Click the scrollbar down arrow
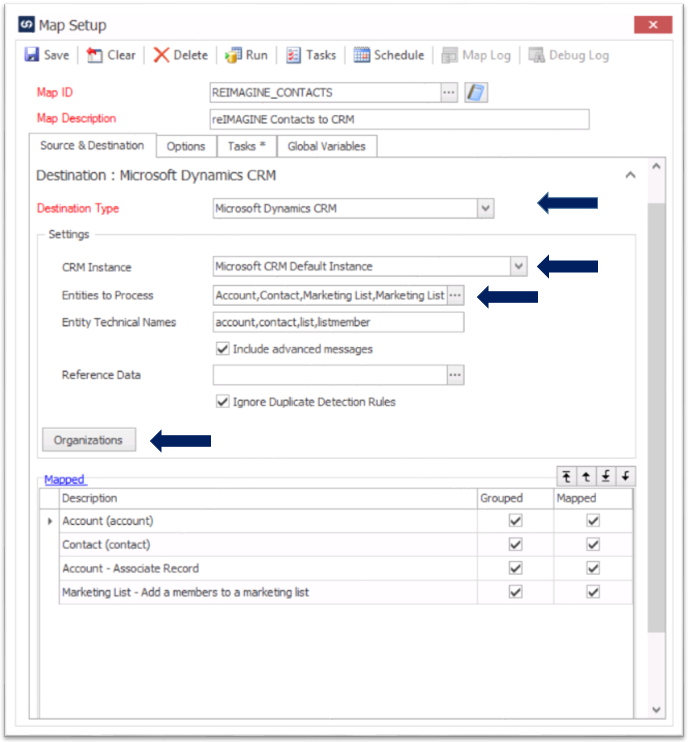690x742 pixels. pos(656,709)
